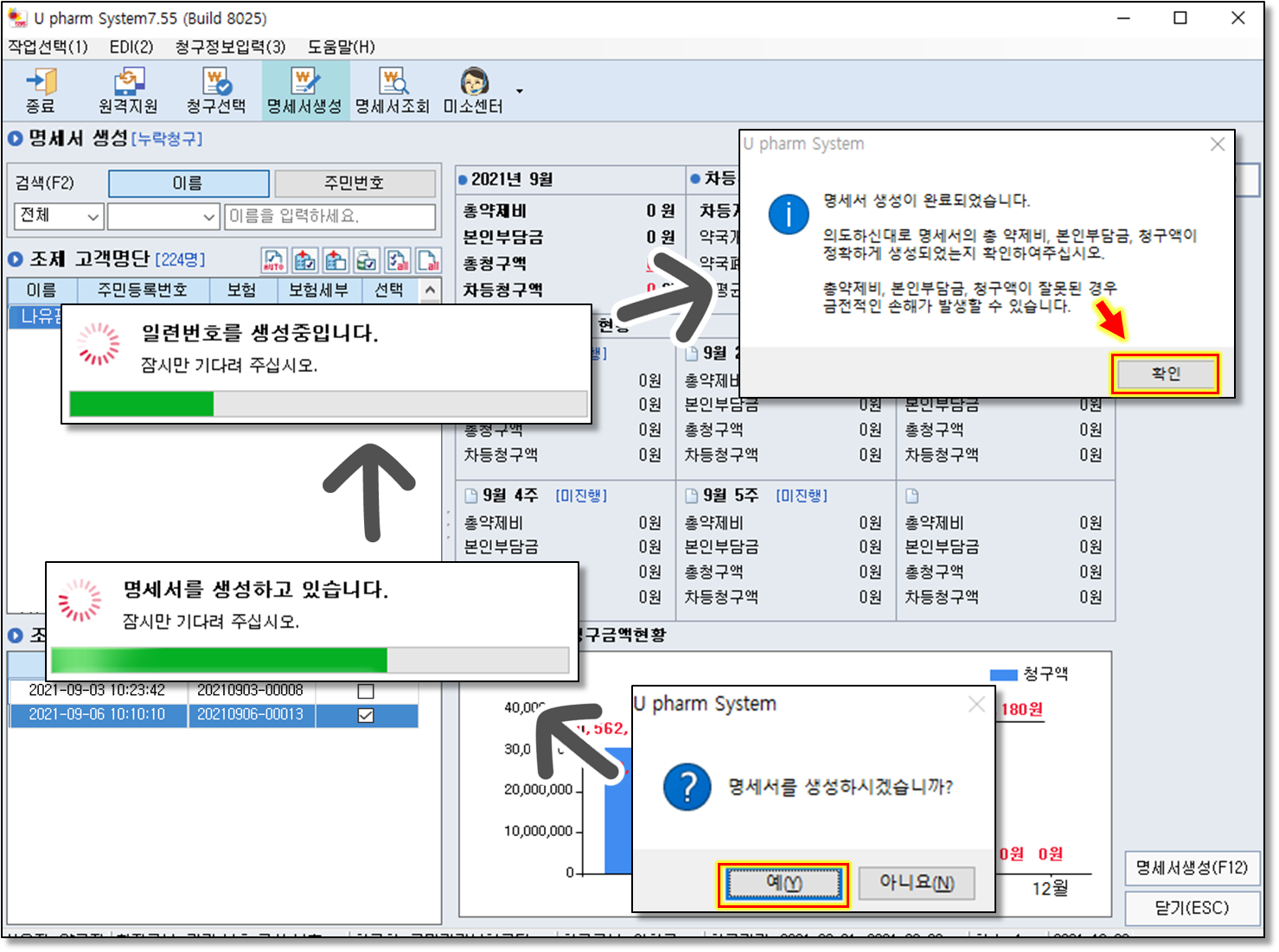The image size is (1279, 952).
Task: Expand the toolbar overflow arrow
Action: (x=519, y=91)
